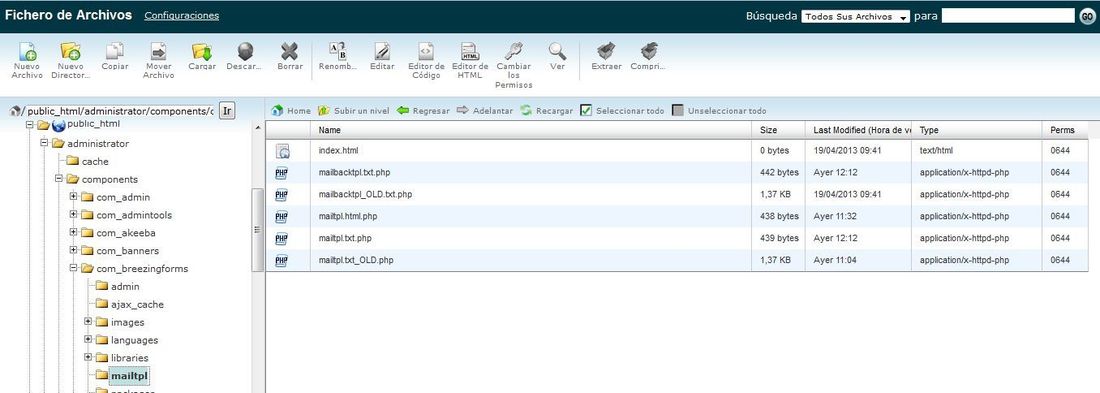
Task: Sort by the Last Modified column header
Action: tap(859, 130)
